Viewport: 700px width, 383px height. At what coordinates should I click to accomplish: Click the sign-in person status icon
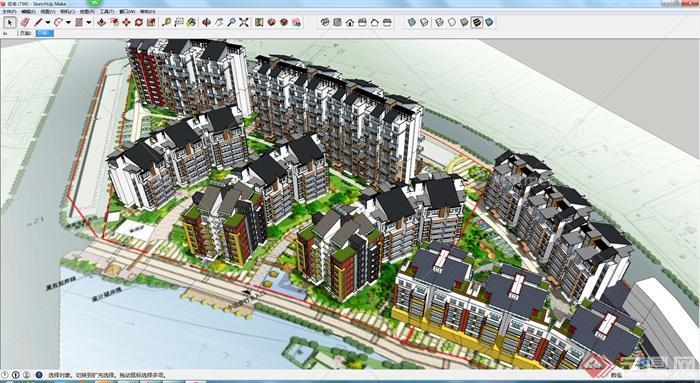[27, 375]
